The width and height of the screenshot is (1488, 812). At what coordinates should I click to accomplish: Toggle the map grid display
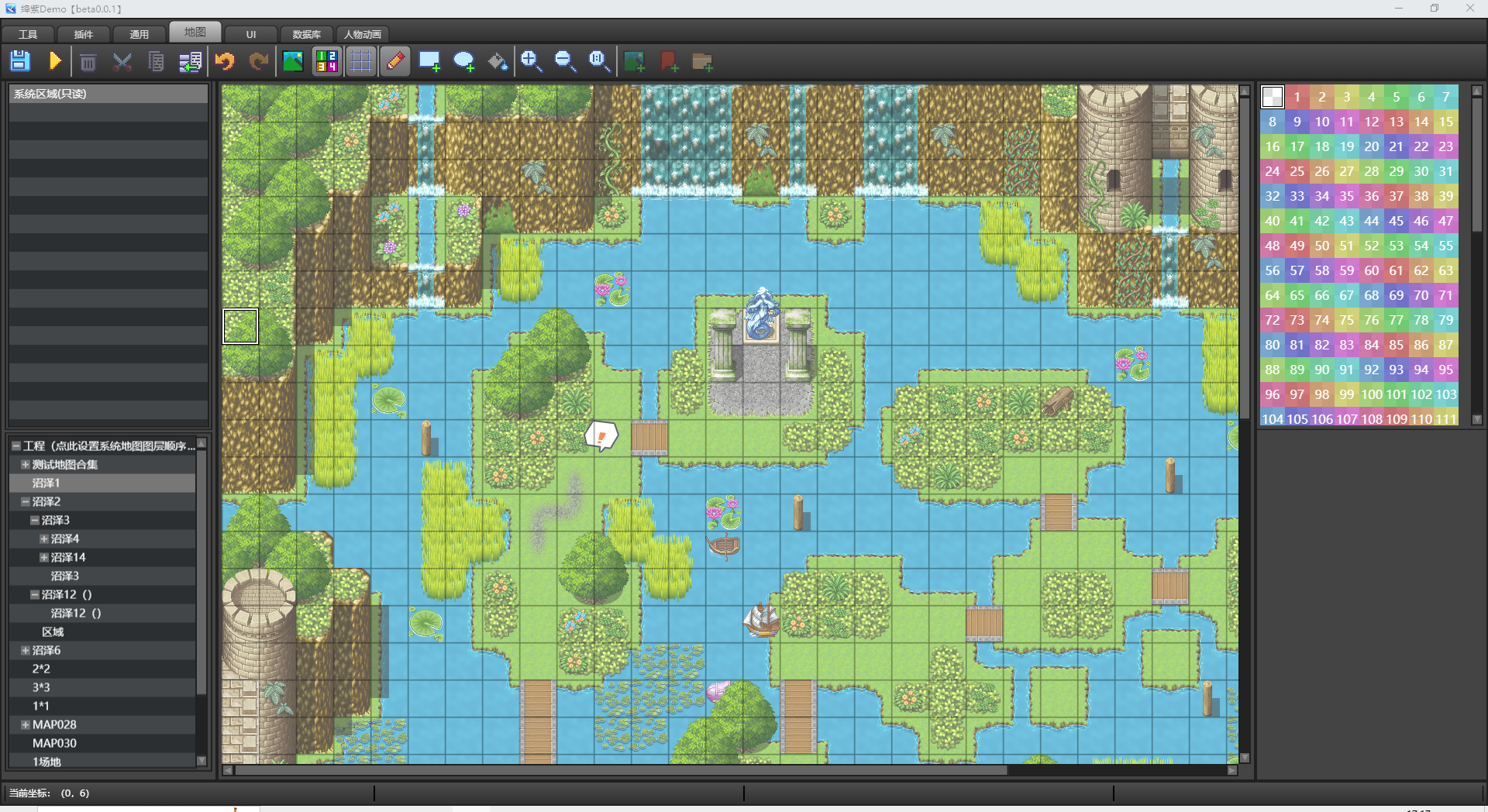coord(361,61)
